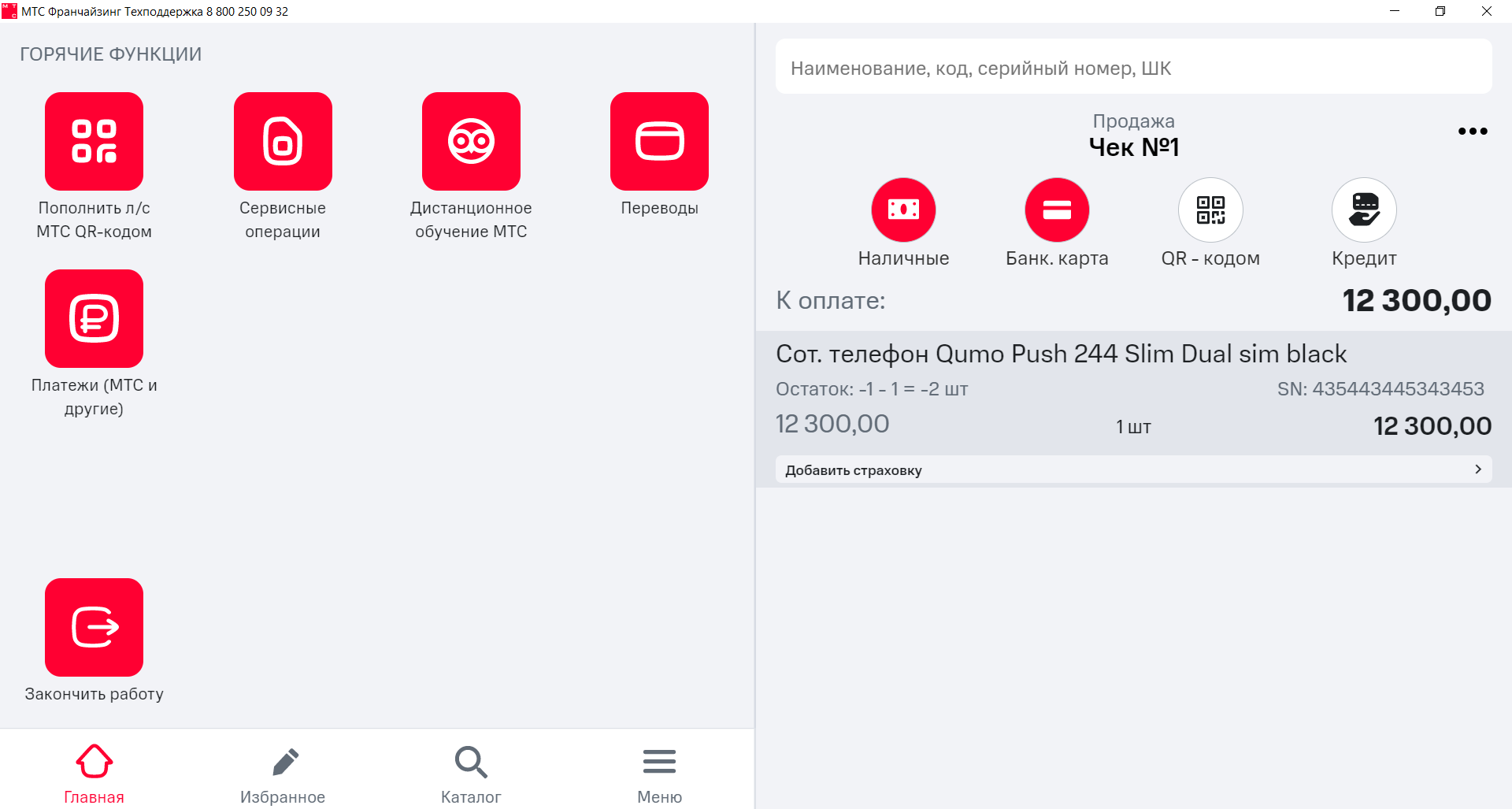
Task: Pay with Банк. карта
Action: point(1057,210)
